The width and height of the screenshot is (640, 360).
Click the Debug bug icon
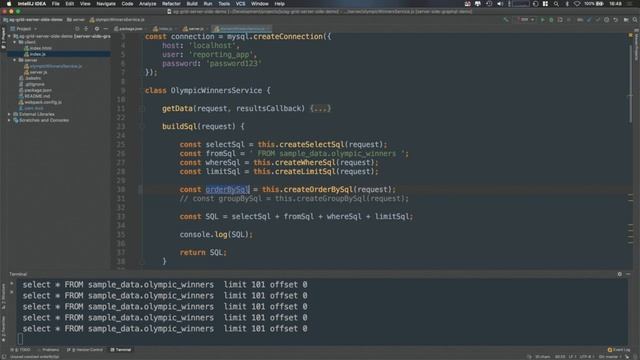[x=551, y=20]
